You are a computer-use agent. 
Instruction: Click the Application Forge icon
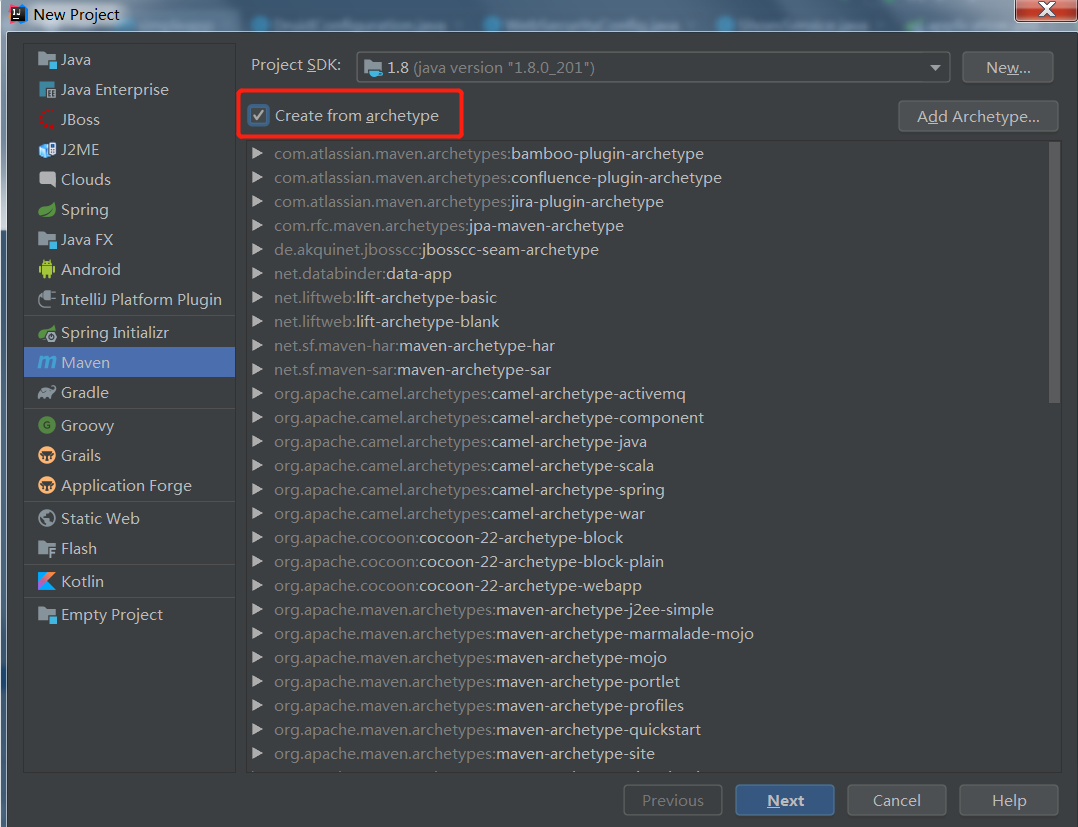47,486
